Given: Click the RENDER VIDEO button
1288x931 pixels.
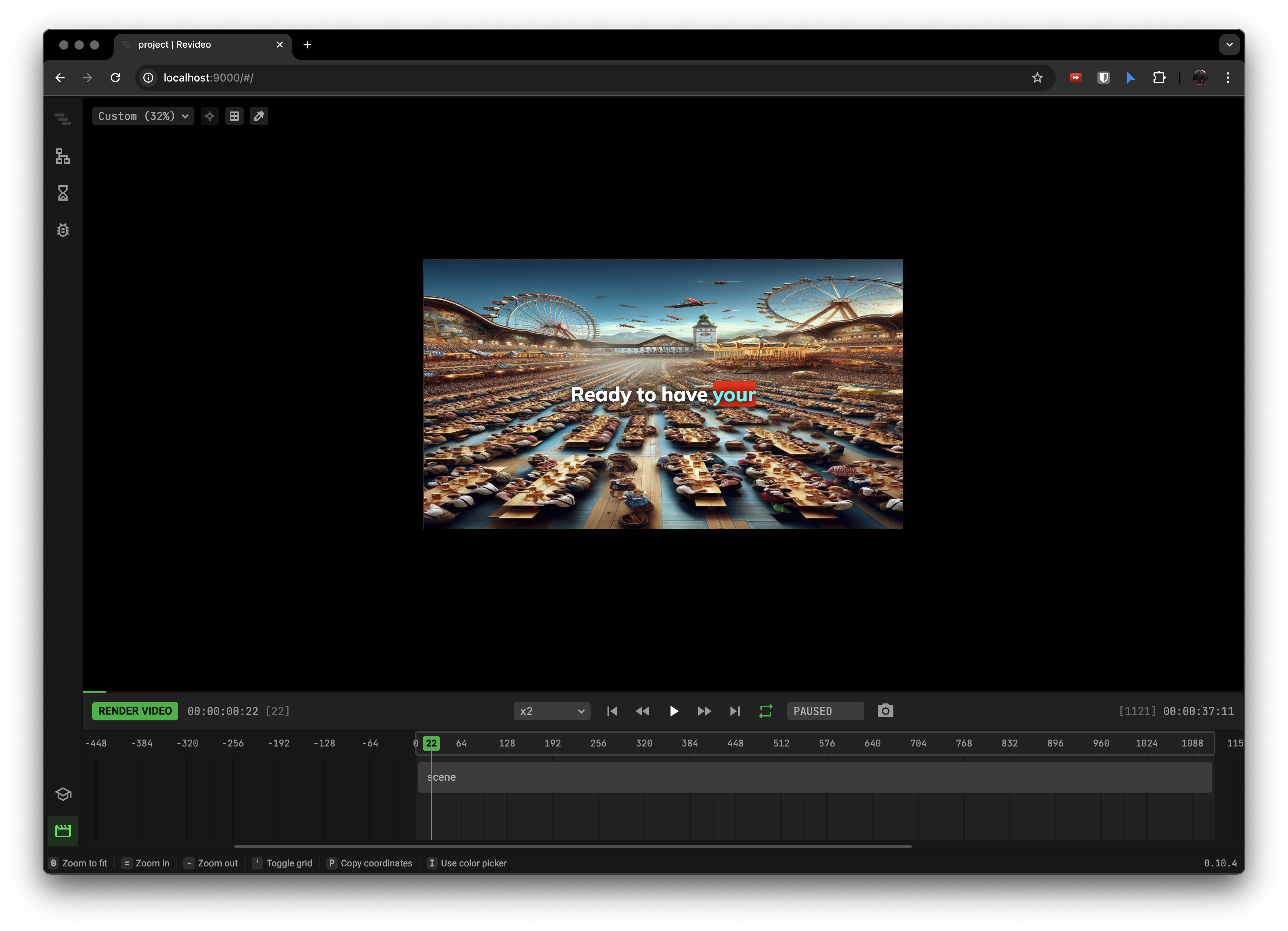Looking at the screenshot, I should (x=135, y=711).
